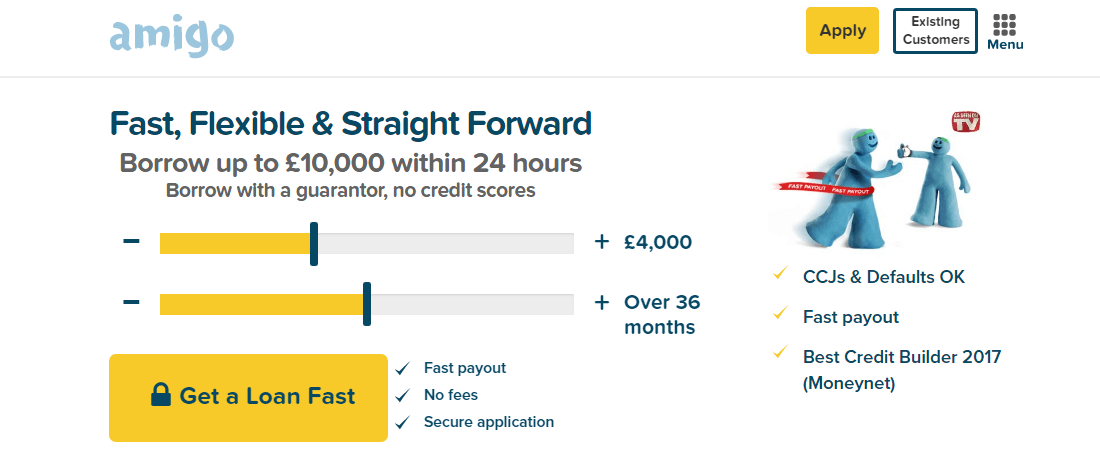Open Existing Customers page
This screenshot has width=1100, height=463.
pyautogui.click(x=935, y=31)
